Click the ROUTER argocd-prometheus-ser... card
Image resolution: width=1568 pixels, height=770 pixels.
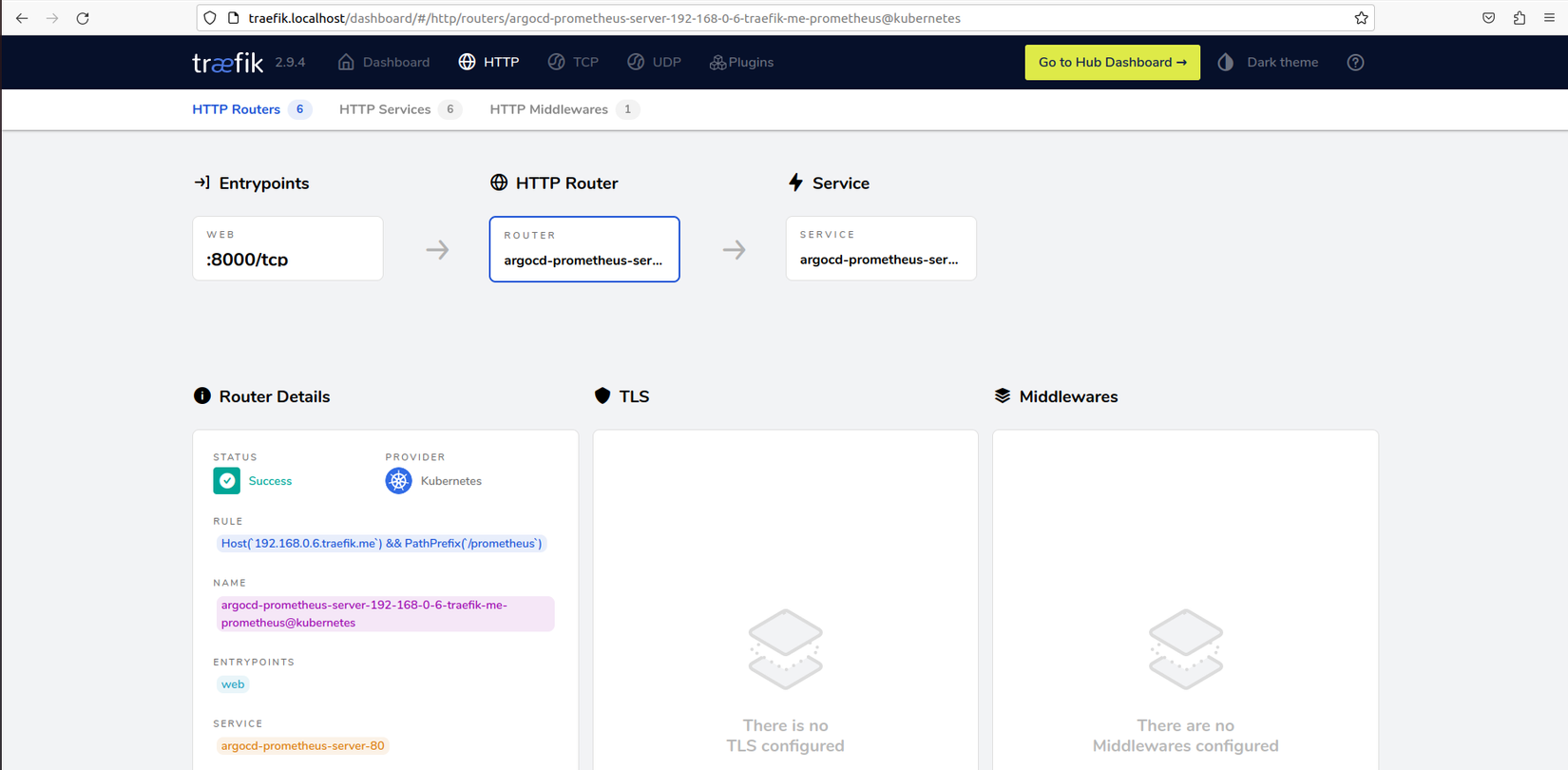coord(584,249)
